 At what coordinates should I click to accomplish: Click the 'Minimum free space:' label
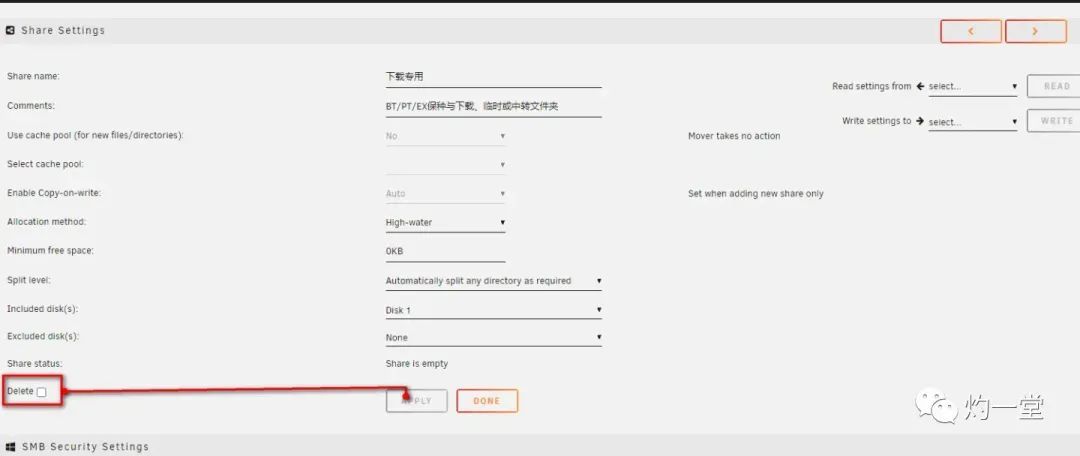[x=50, y=251]
